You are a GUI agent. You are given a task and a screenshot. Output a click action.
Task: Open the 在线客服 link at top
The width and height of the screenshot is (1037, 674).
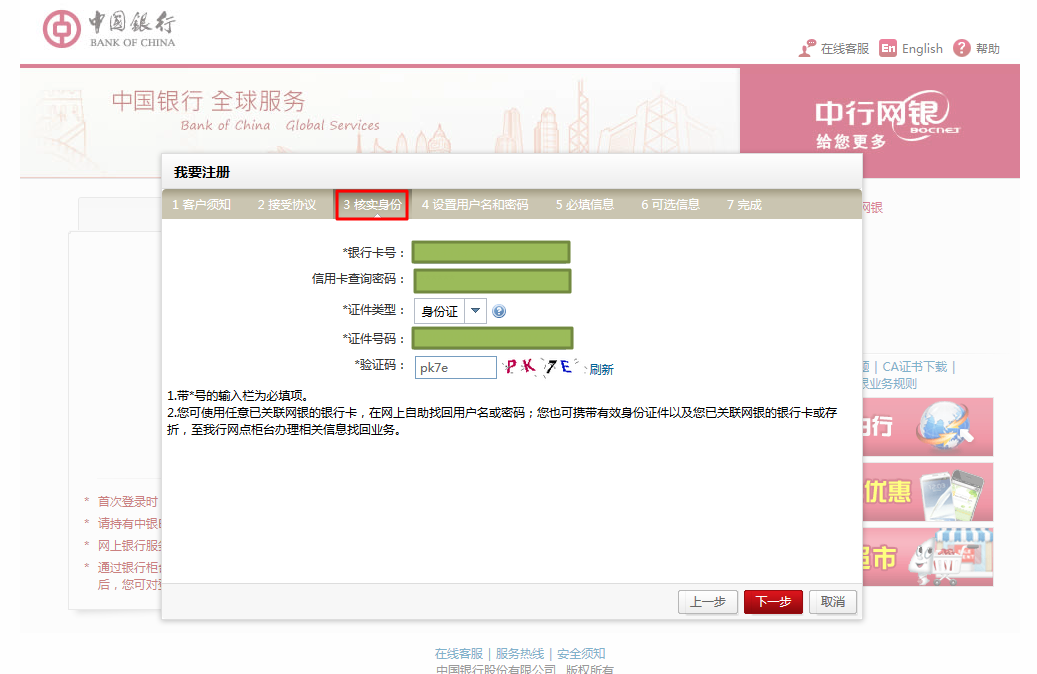845,48
